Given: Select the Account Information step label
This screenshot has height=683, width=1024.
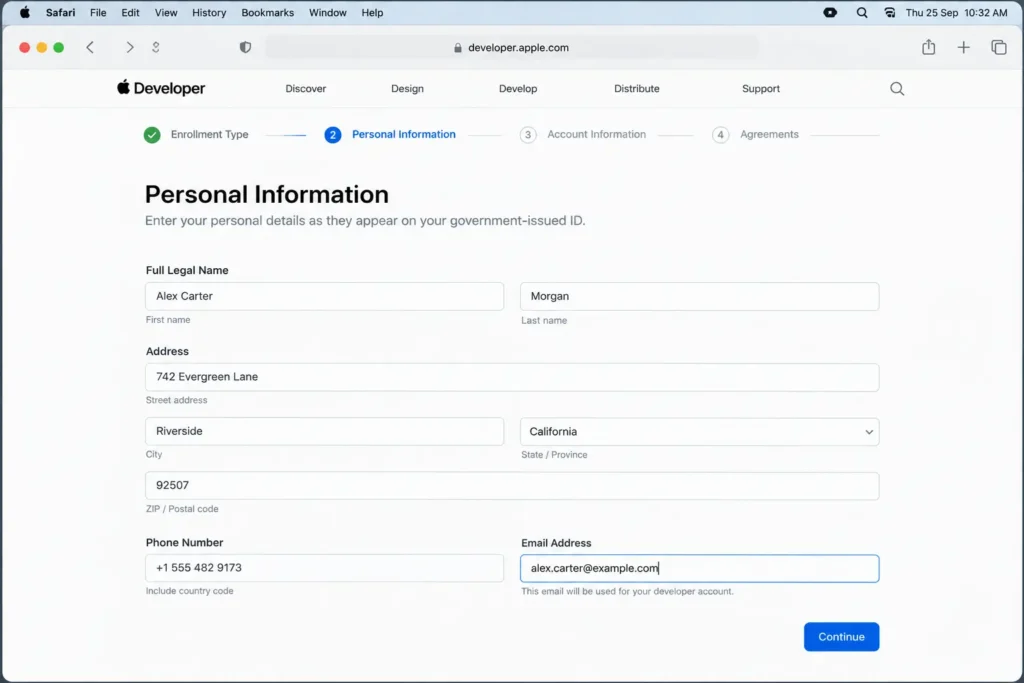Looking at the screenshot, I should click(596, 135).
